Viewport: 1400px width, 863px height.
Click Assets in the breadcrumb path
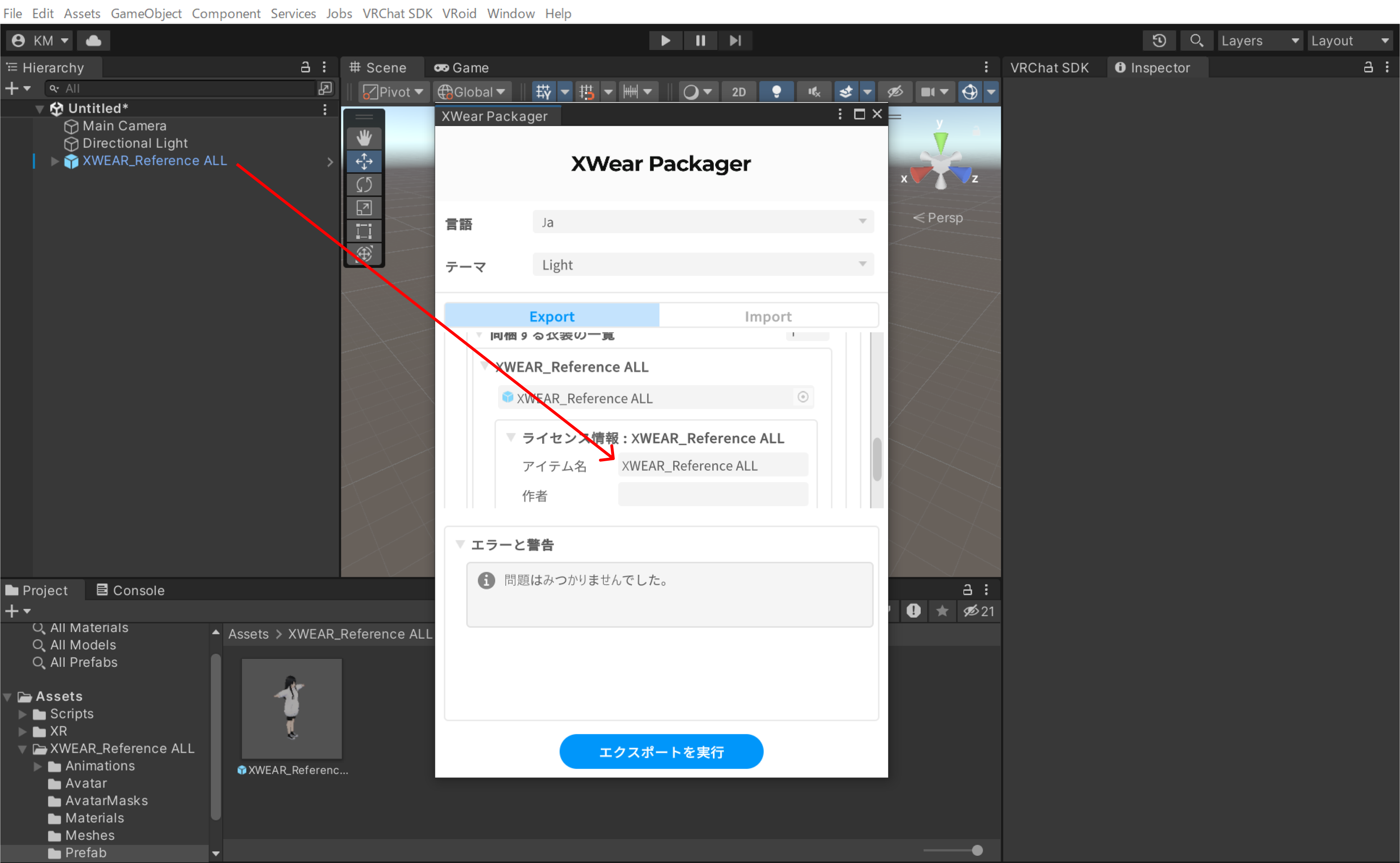[248, 634]
